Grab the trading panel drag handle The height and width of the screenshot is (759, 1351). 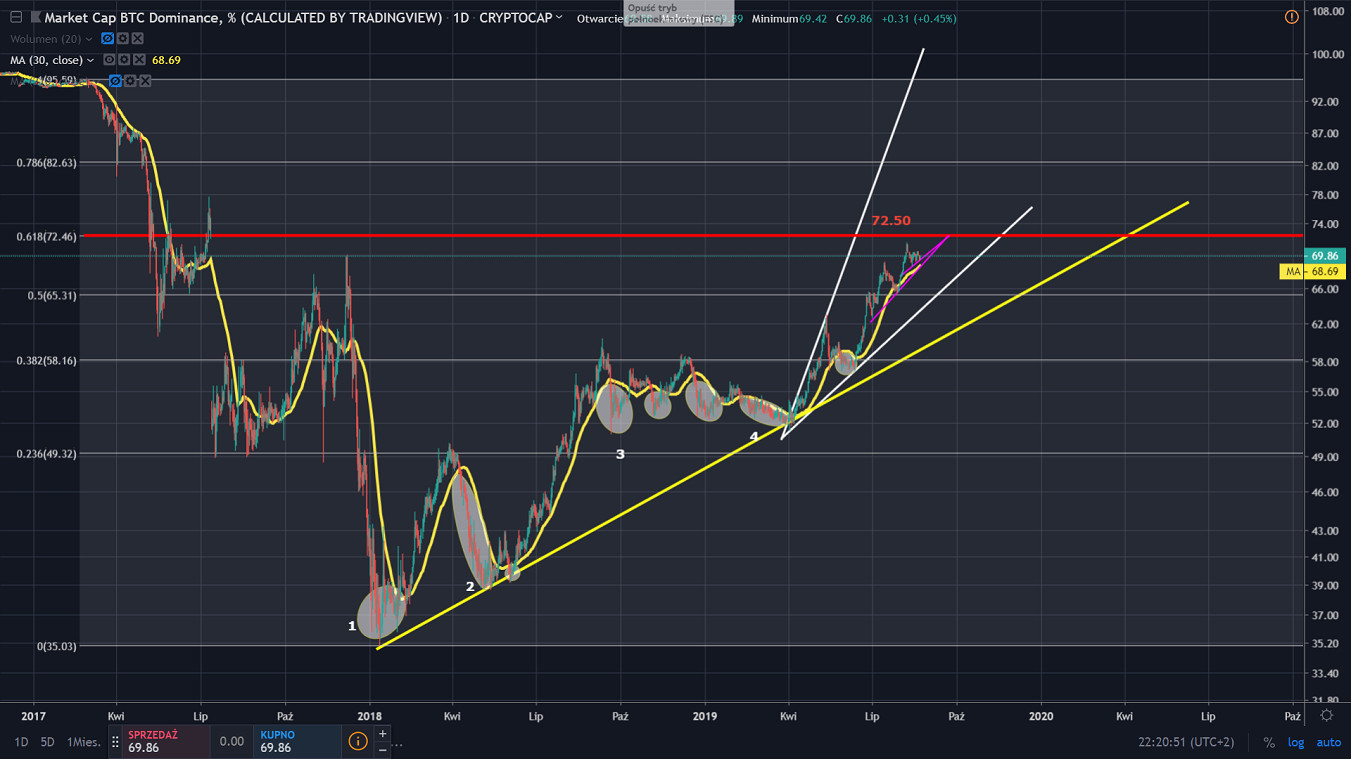[x=115, y=742]
